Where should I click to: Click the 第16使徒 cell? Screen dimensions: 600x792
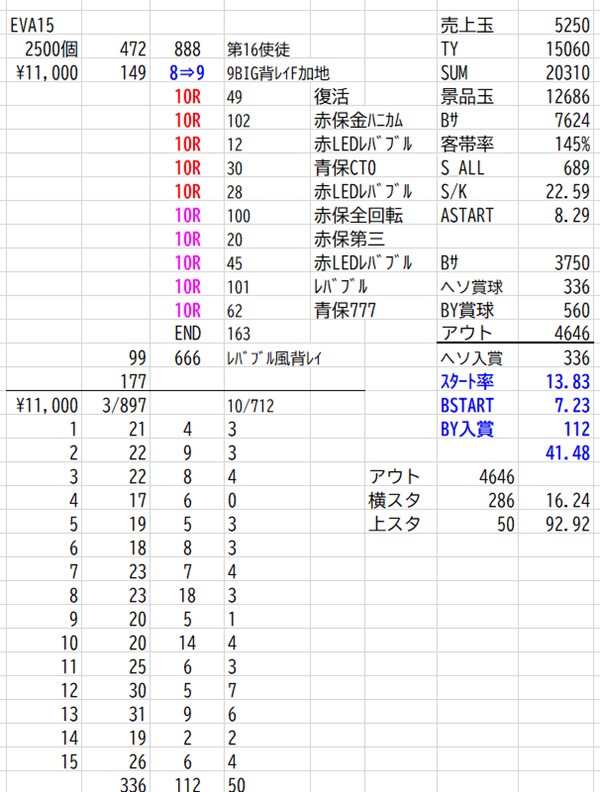(x=257, y=48)
